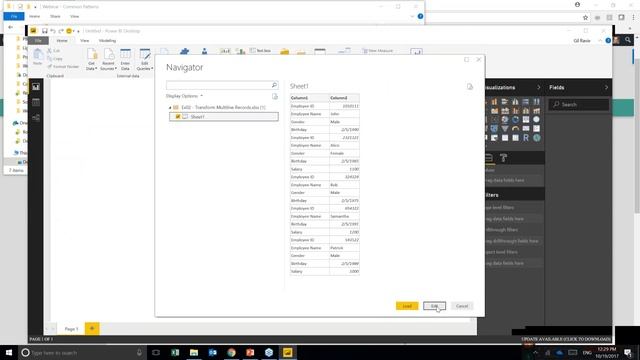Open the Edit Queries dropdown

click(144, 60)
